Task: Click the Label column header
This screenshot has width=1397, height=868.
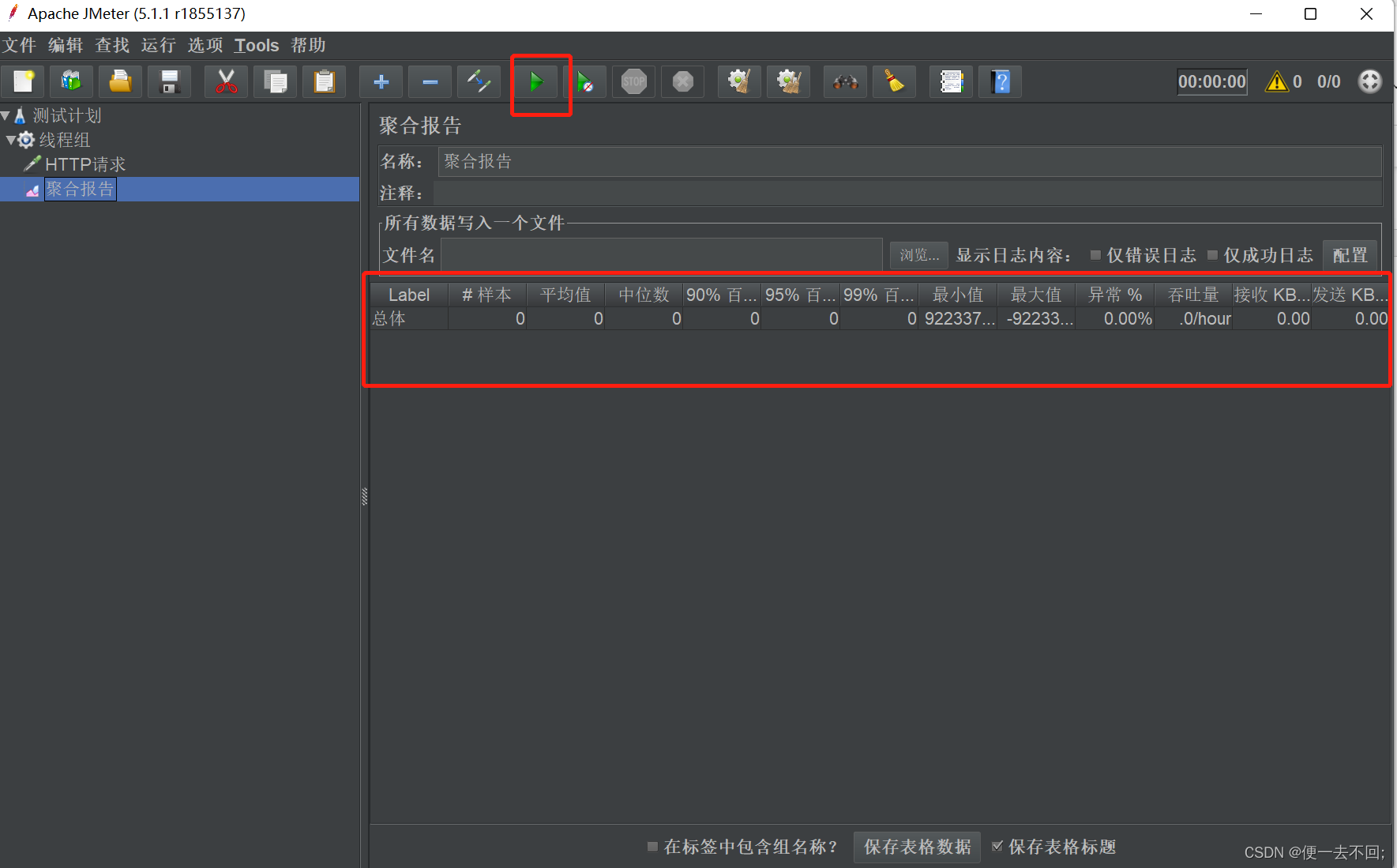Action: (x=409, y=295)
